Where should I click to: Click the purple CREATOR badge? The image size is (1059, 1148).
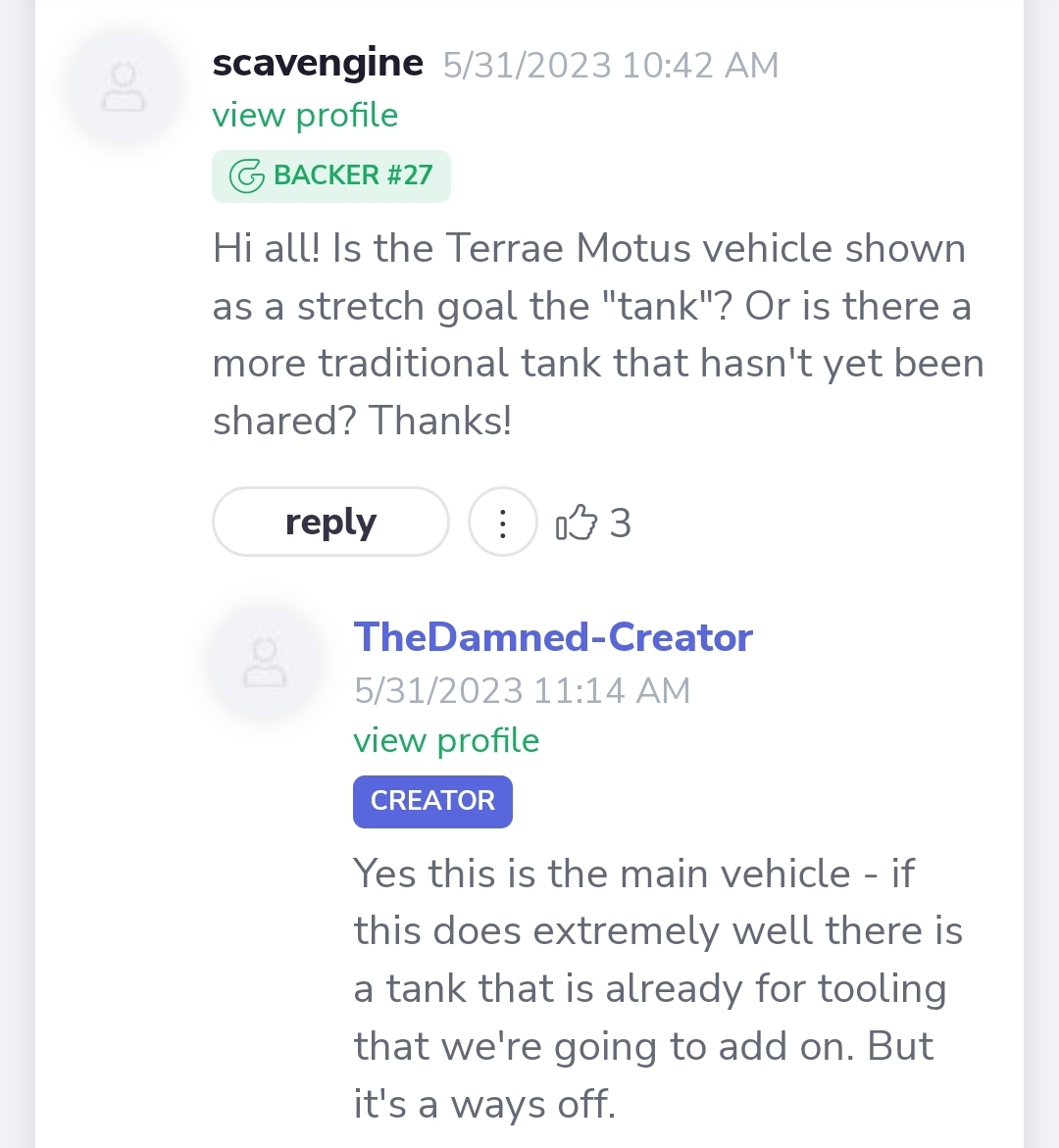click(432, 801)
